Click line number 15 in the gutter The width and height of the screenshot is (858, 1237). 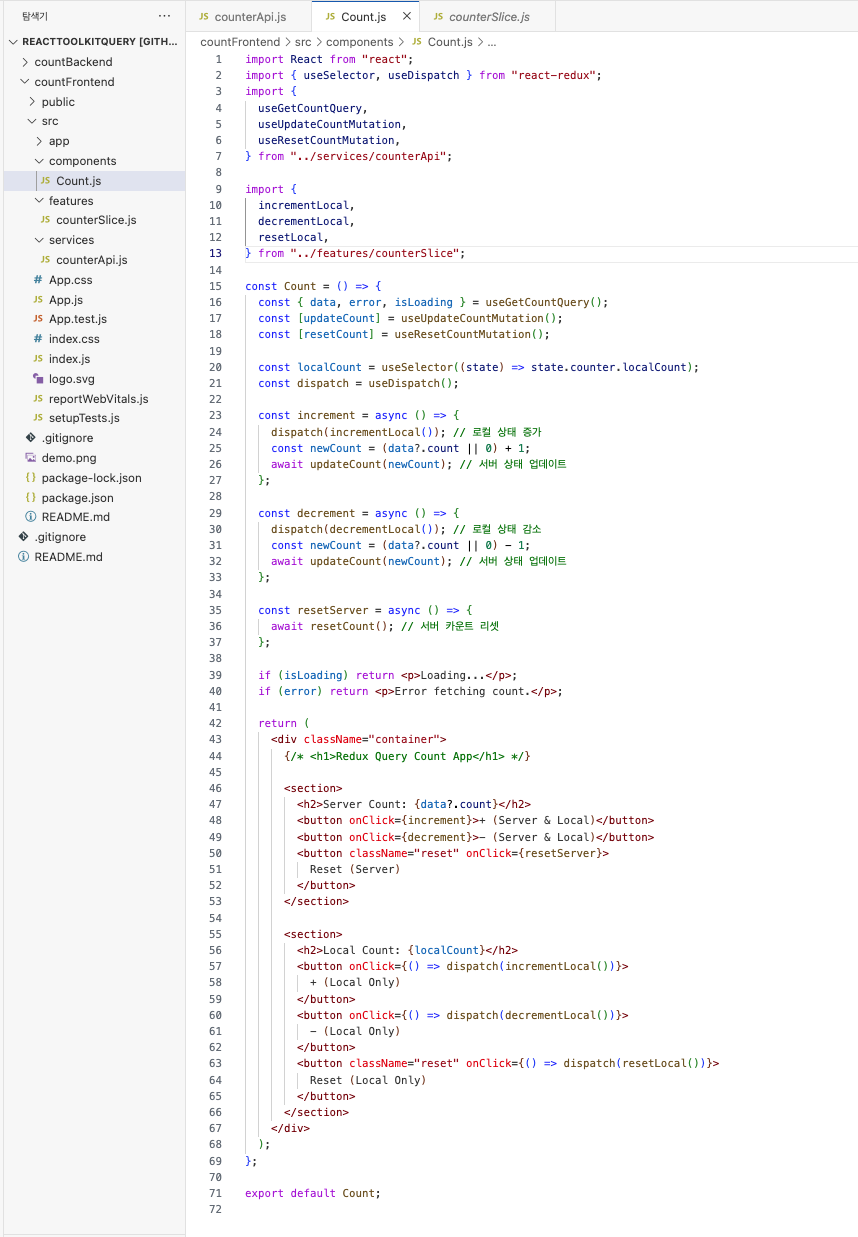point(215,286)
